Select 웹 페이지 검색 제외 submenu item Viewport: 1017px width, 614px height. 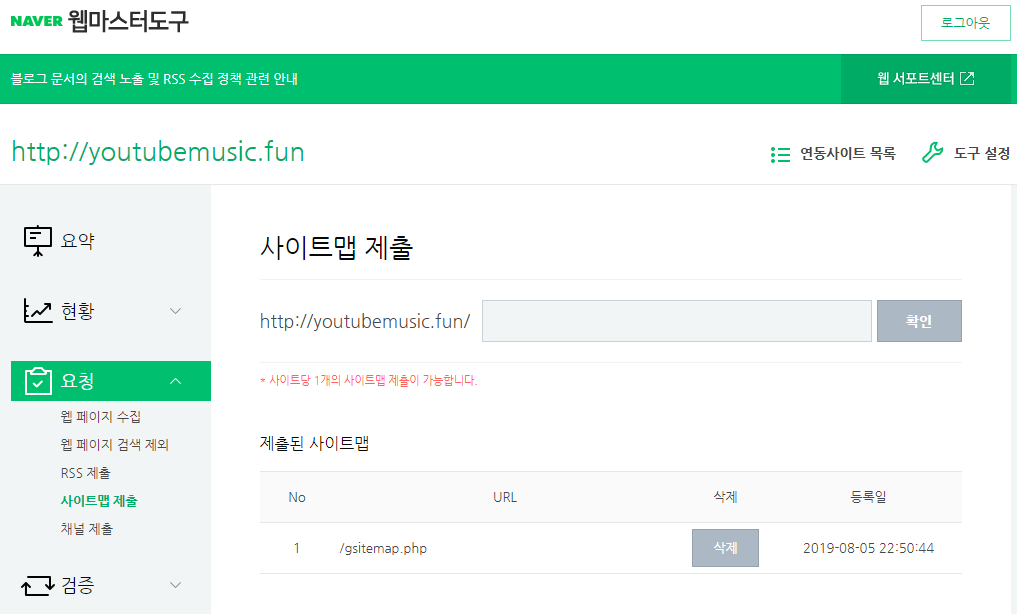tap(115, 445)
